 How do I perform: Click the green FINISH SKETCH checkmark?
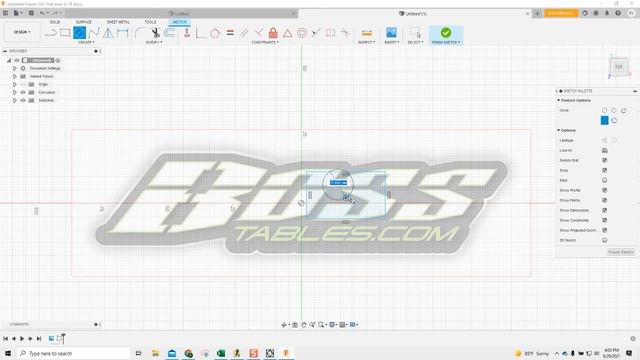click(446, 33)
